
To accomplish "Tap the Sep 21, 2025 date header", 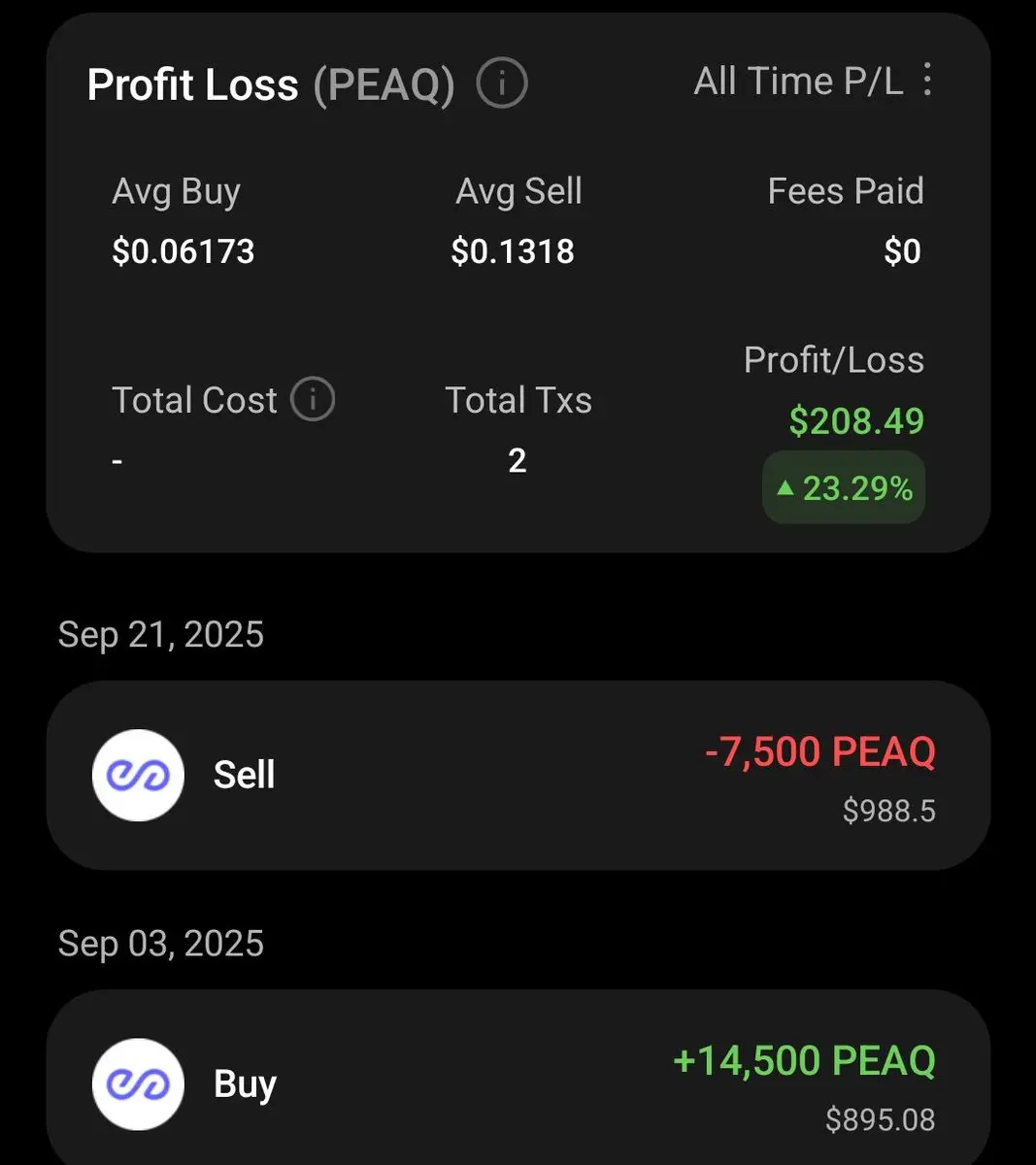I will point(161,635).
